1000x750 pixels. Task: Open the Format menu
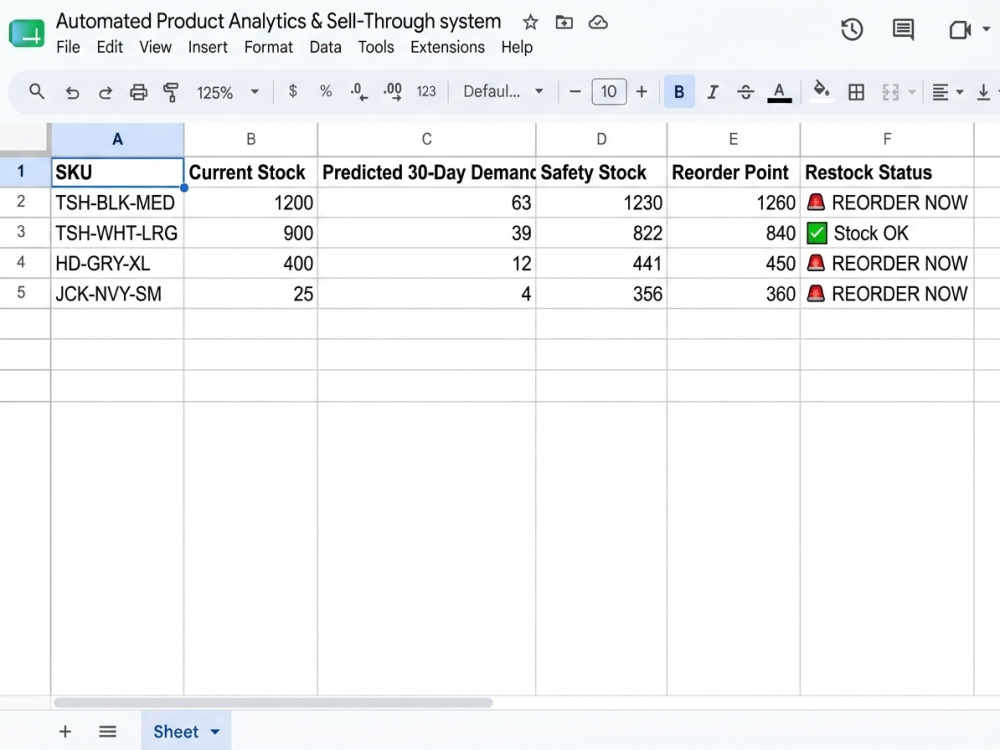coord(268,47)
